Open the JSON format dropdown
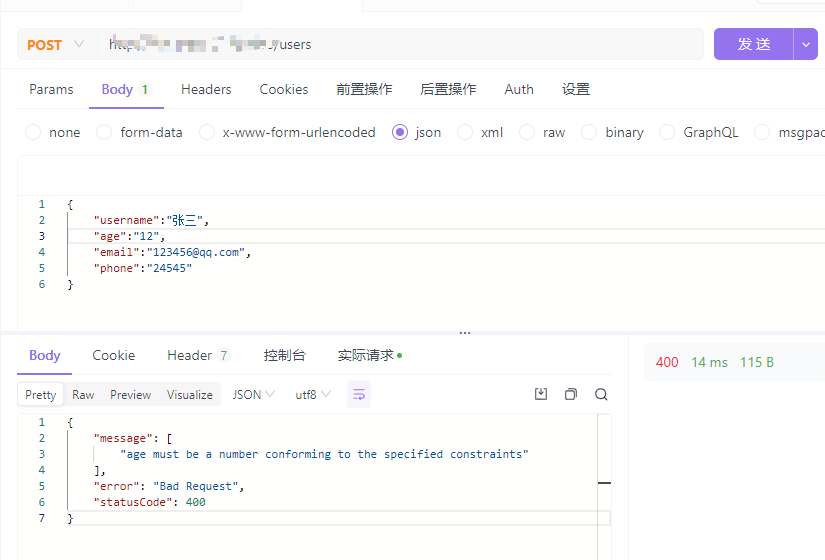Screen dimensions: 825x560 [253, 394]
